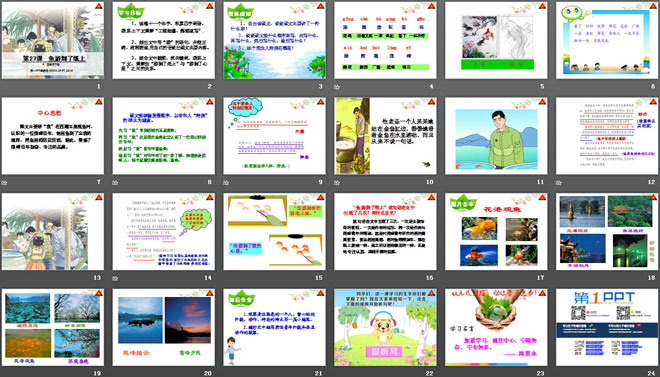
Task: Select slide 24 第1PPT ending thumbnail
Action: (x=607, y=327)
